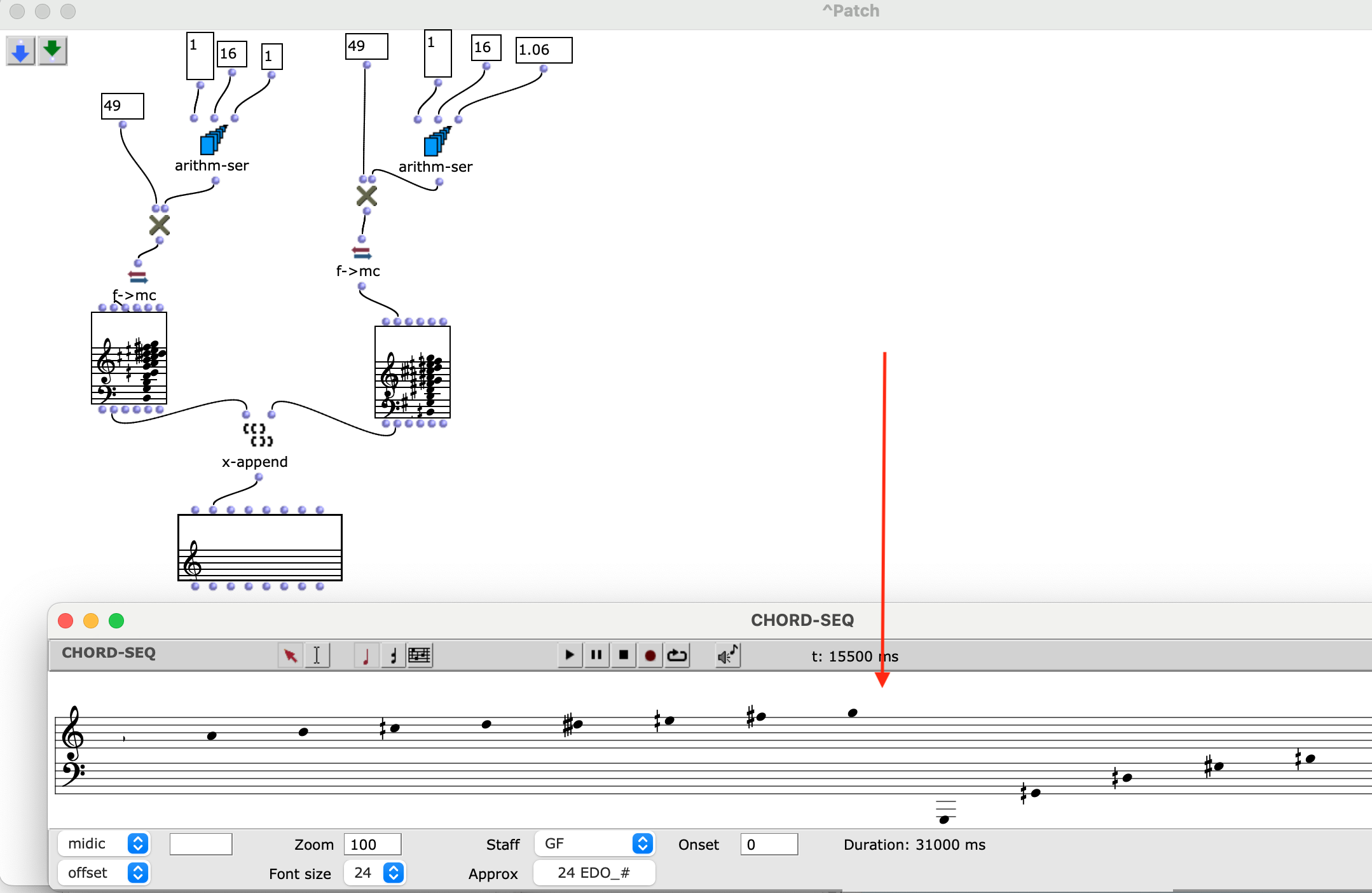Open the offset dropdown menu
Screen dimensions: 1372x893
pos(105,873)
